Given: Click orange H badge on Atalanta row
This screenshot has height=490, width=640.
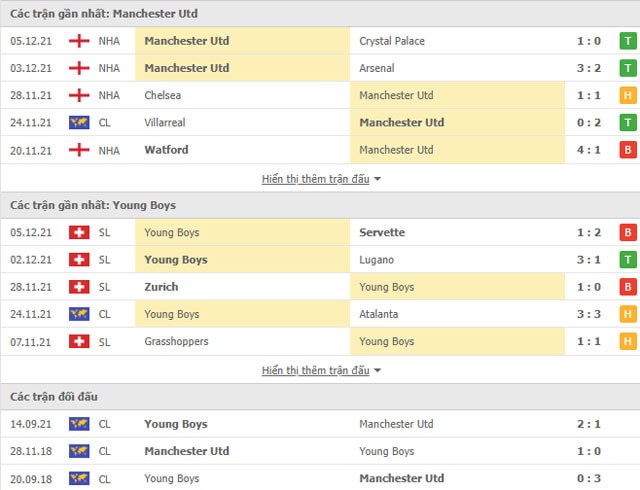Looking at the screenshot, I should [628, 314].
